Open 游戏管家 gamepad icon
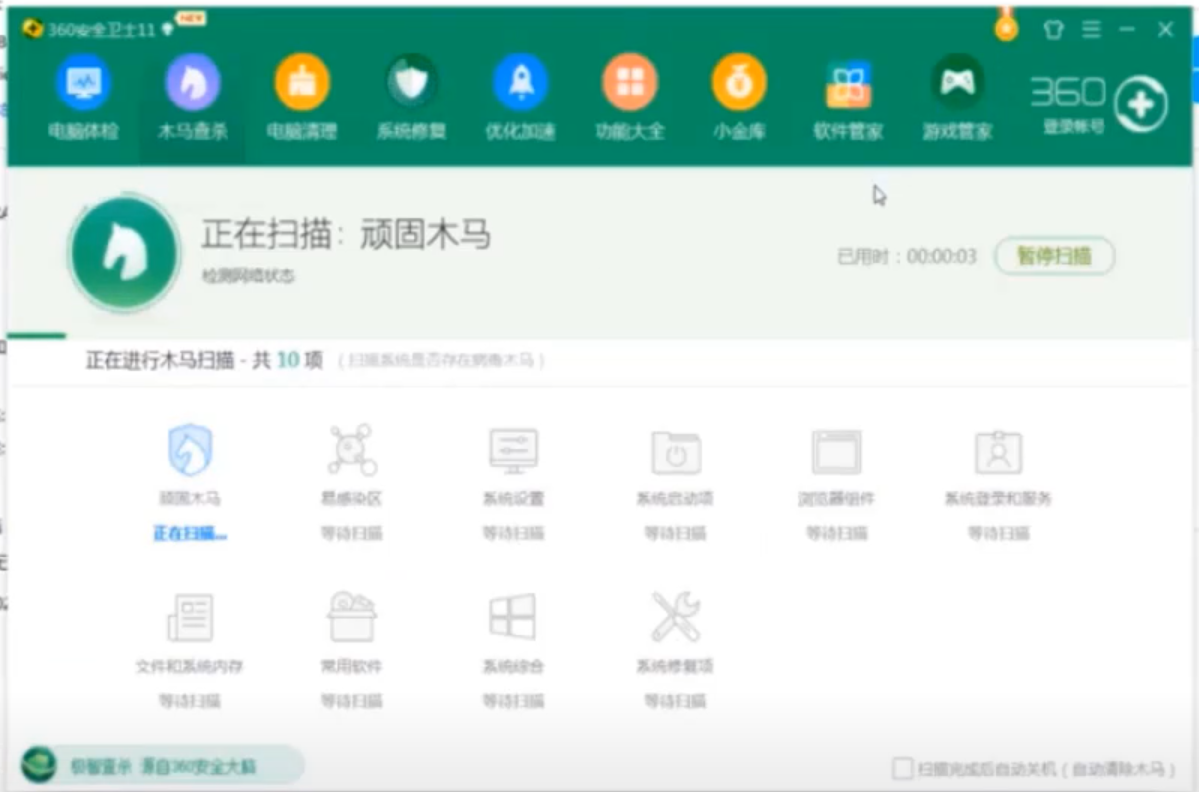The width and height of the screenshot is (1199, 792). click(x=957, y=82)
